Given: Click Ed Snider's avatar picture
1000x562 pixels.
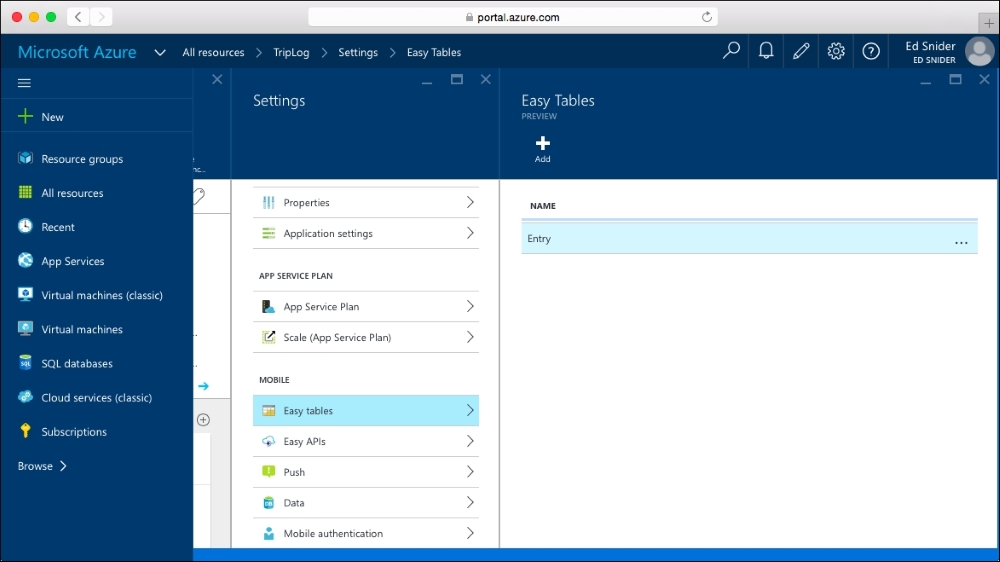Looking at the screenshot, I should 980,52.
